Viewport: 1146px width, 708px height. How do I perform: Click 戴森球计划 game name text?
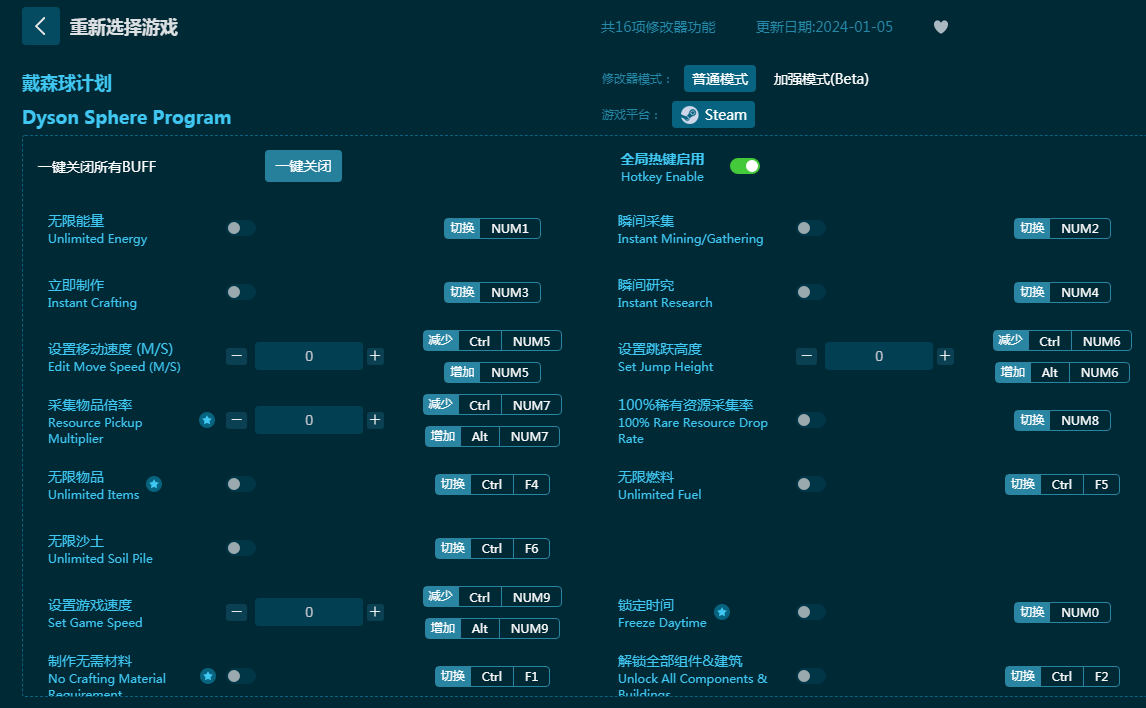67,83
